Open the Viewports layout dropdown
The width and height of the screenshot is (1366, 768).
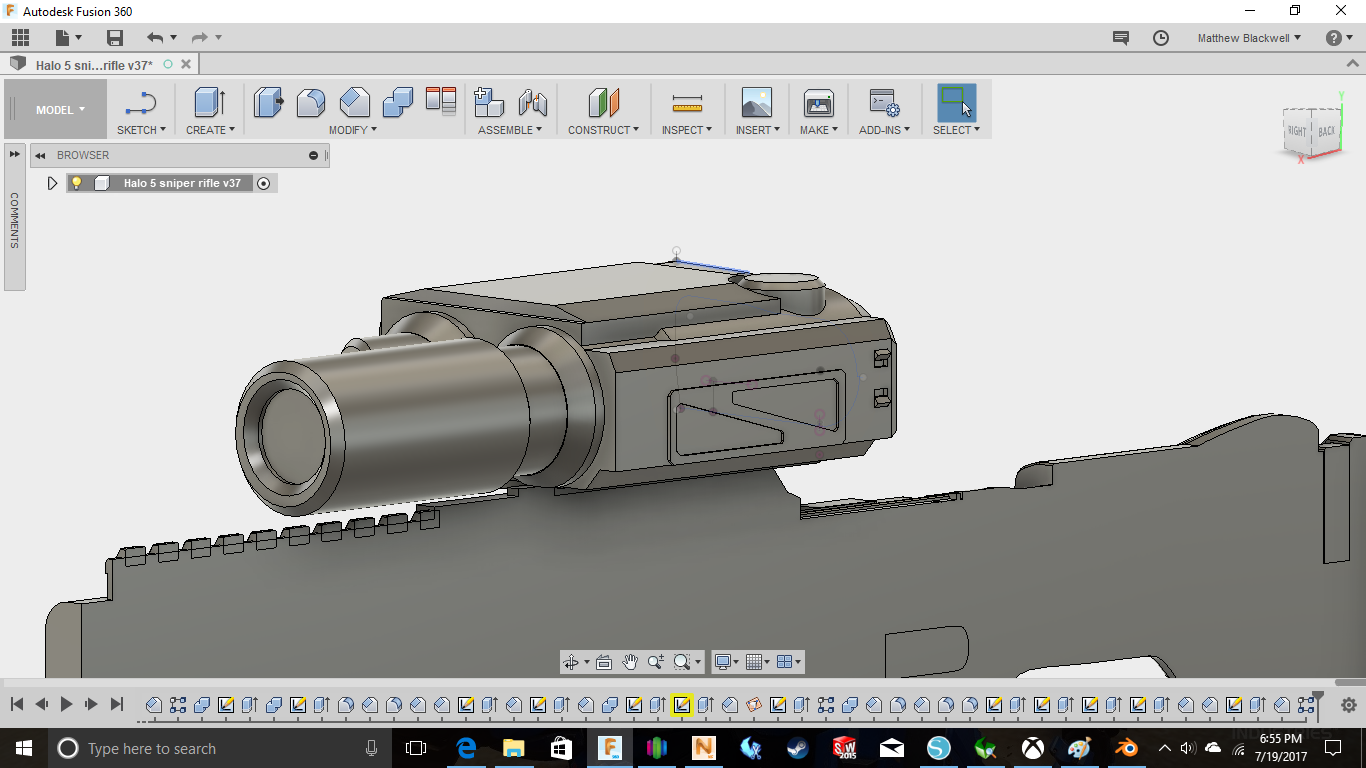tap(788, 662)
